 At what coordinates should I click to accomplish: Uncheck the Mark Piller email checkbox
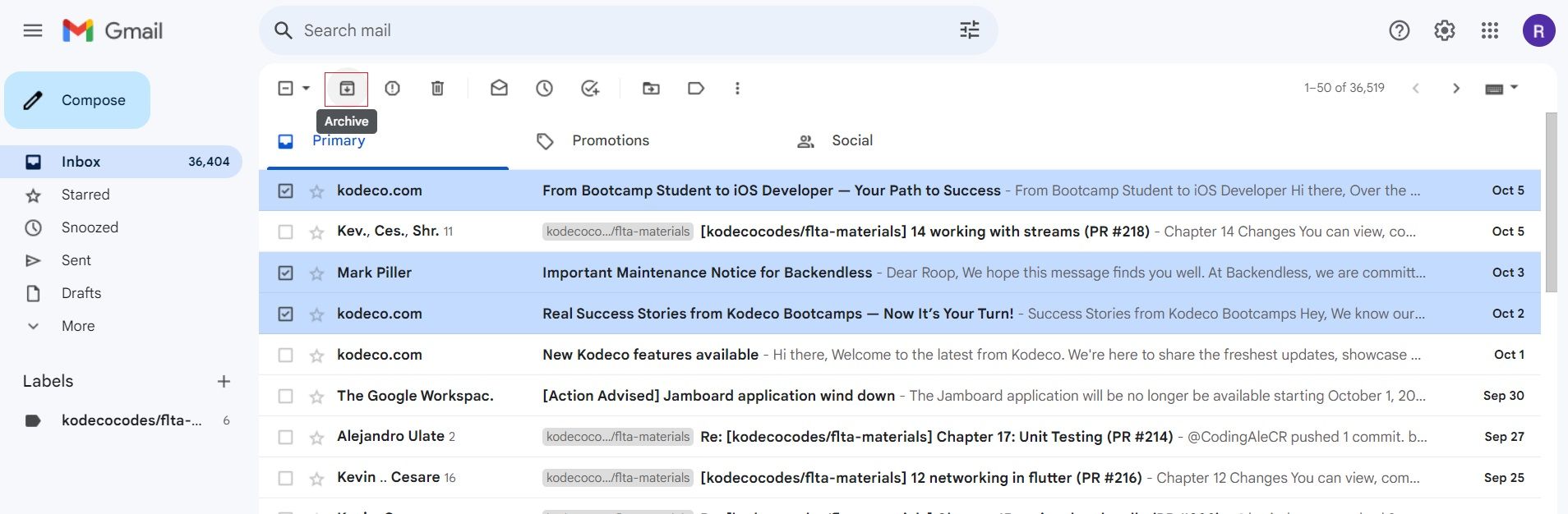pos(285,273)
